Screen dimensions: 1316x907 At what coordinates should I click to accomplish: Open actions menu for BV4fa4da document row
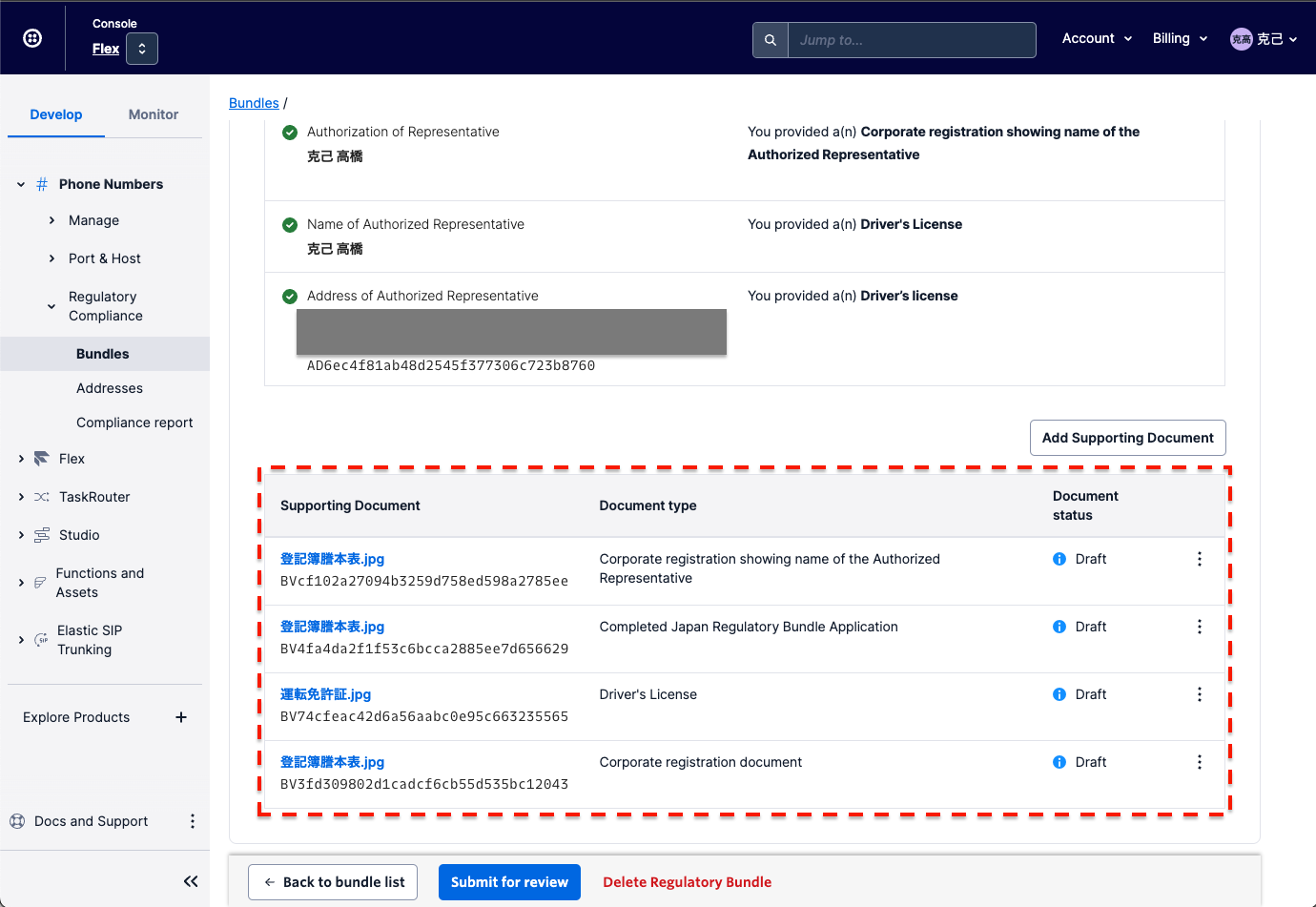pos(1200,627)
